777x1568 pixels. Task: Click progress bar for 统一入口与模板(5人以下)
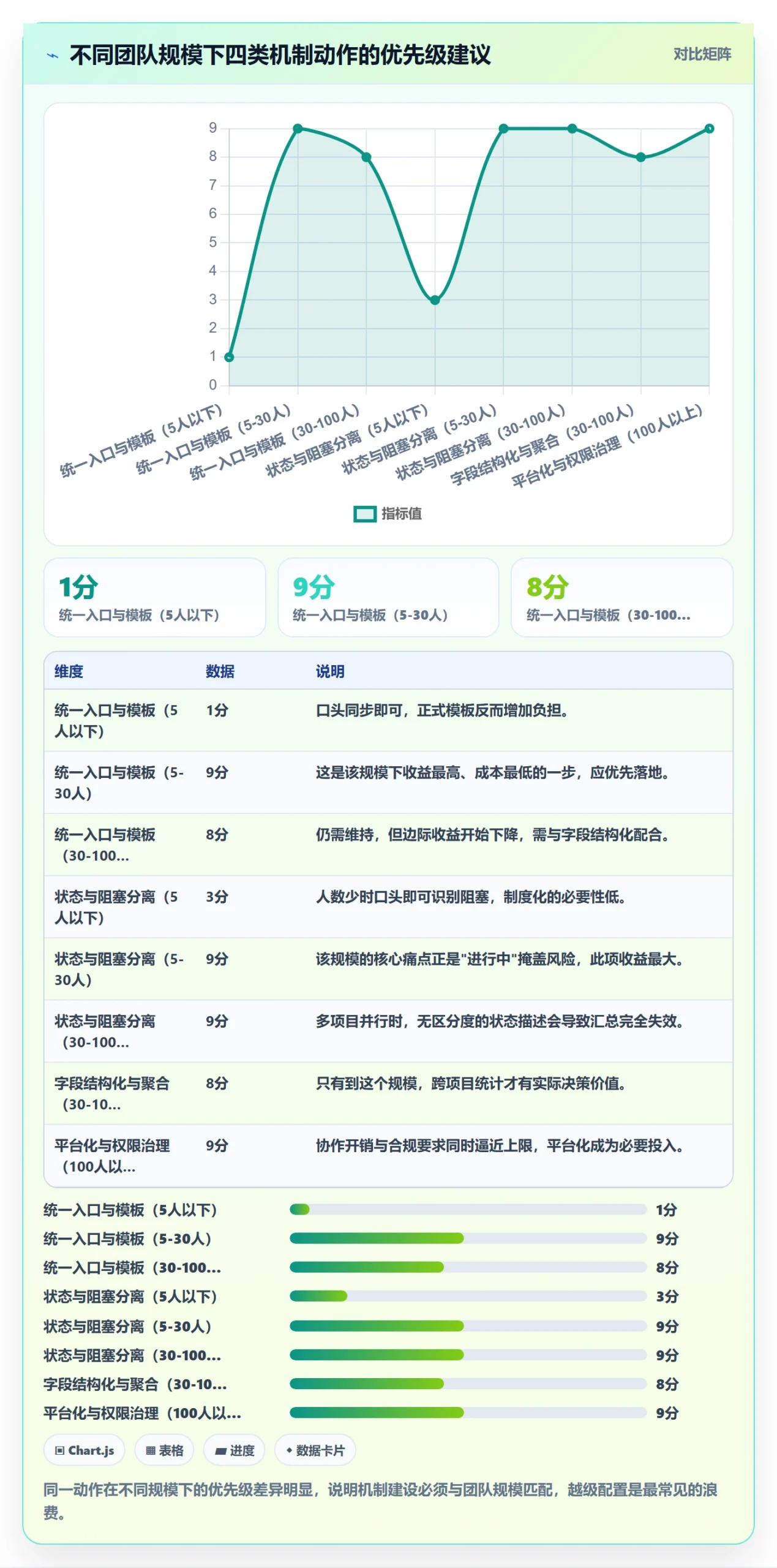(468, 1209)
